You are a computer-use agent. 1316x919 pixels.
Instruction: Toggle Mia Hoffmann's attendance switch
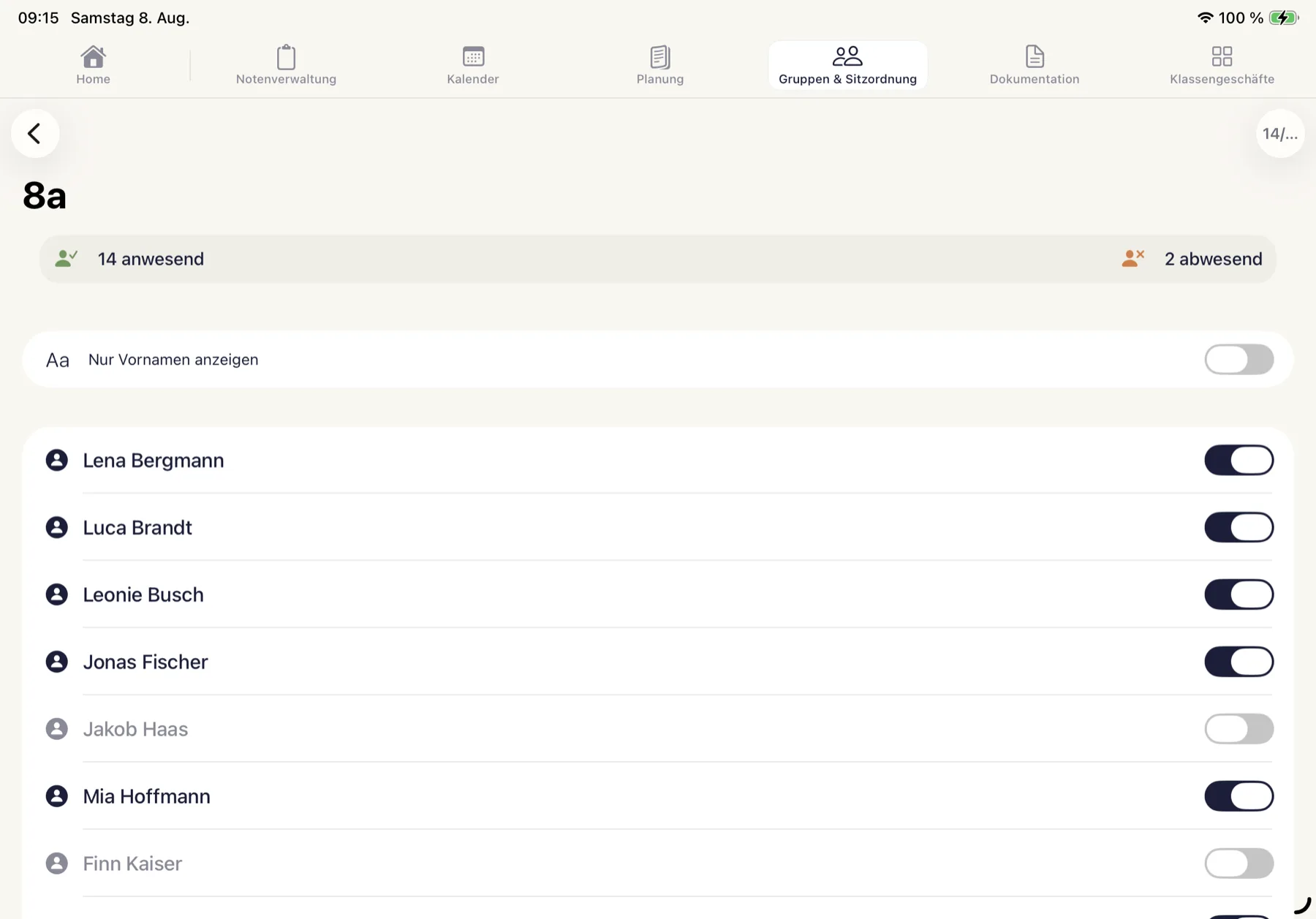pyautogui.click(x=1239, y=797)
